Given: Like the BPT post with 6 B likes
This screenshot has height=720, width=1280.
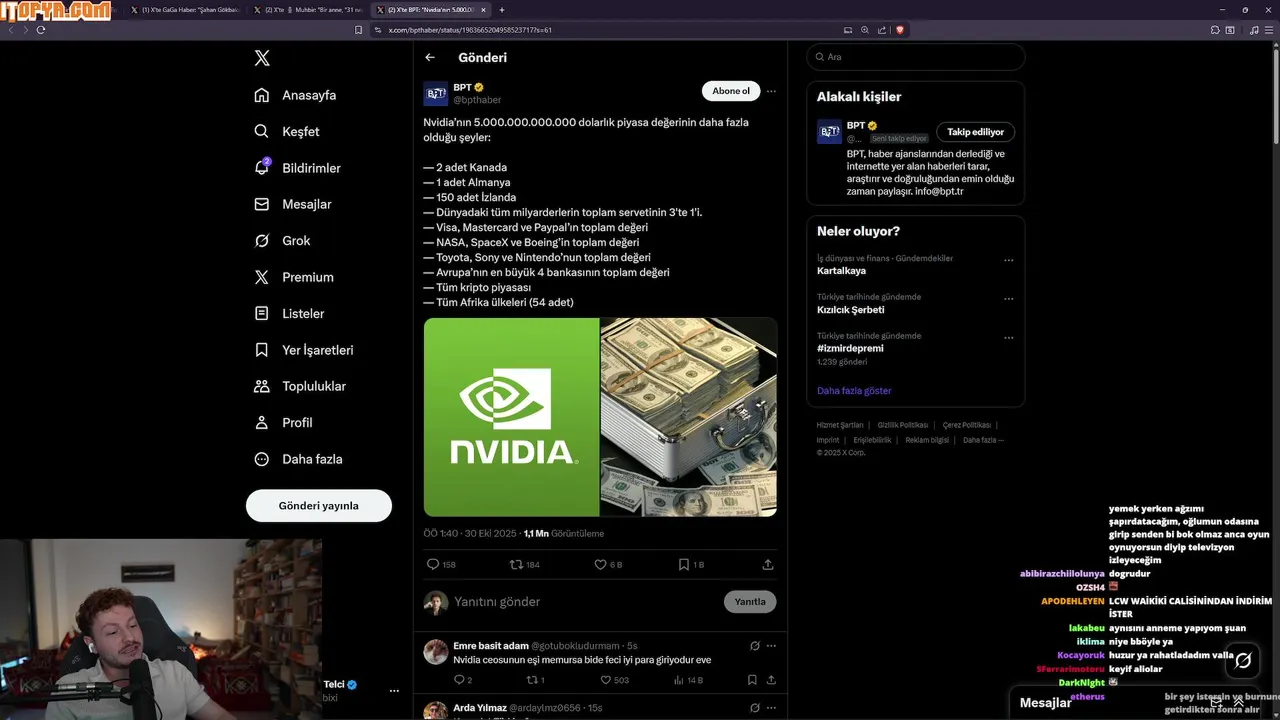Looking at the screenshot, I should (x=608, y=565).
